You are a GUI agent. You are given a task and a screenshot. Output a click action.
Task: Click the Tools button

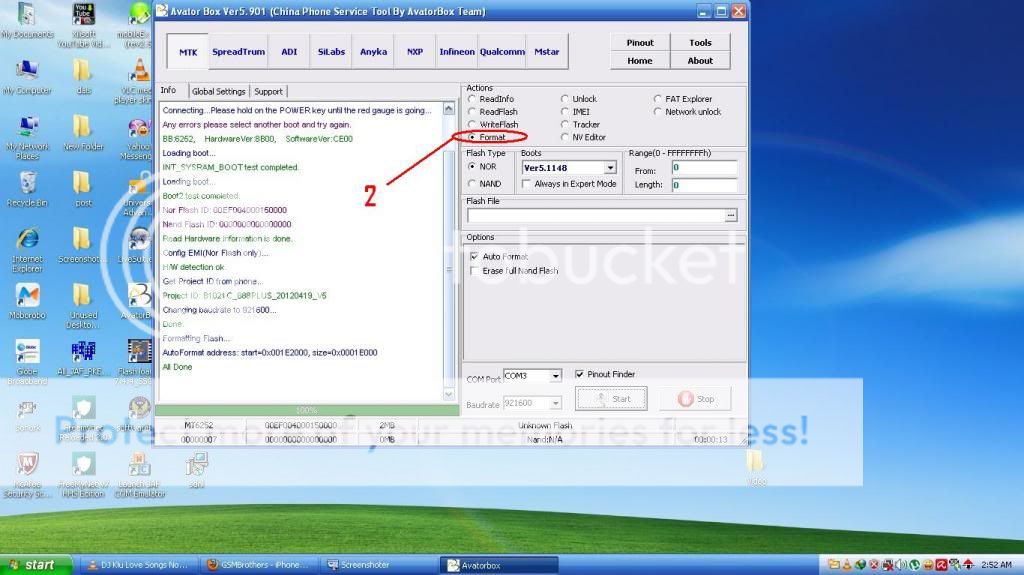click(x=700, y=42)
